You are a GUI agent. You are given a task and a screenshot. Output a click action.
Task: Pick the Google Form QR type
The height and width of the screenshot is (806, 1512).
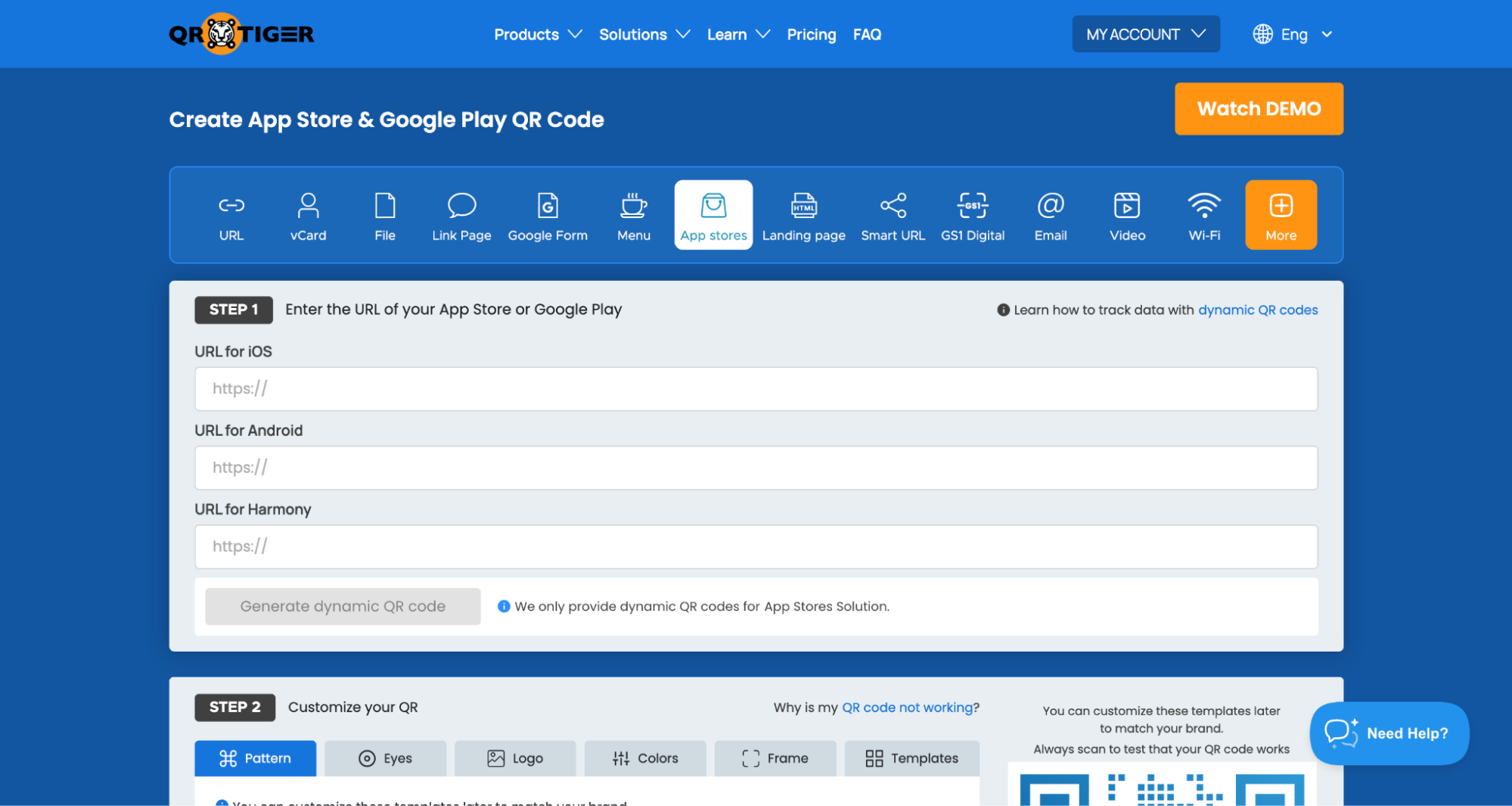tap(548, 216)
